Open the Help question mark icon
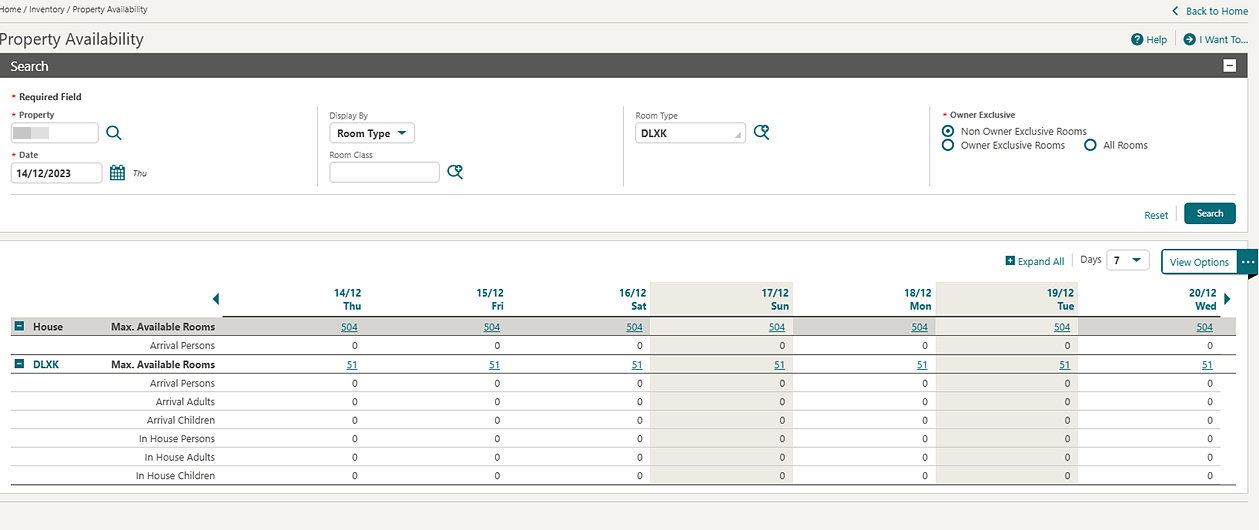 tap(1137, 40)
